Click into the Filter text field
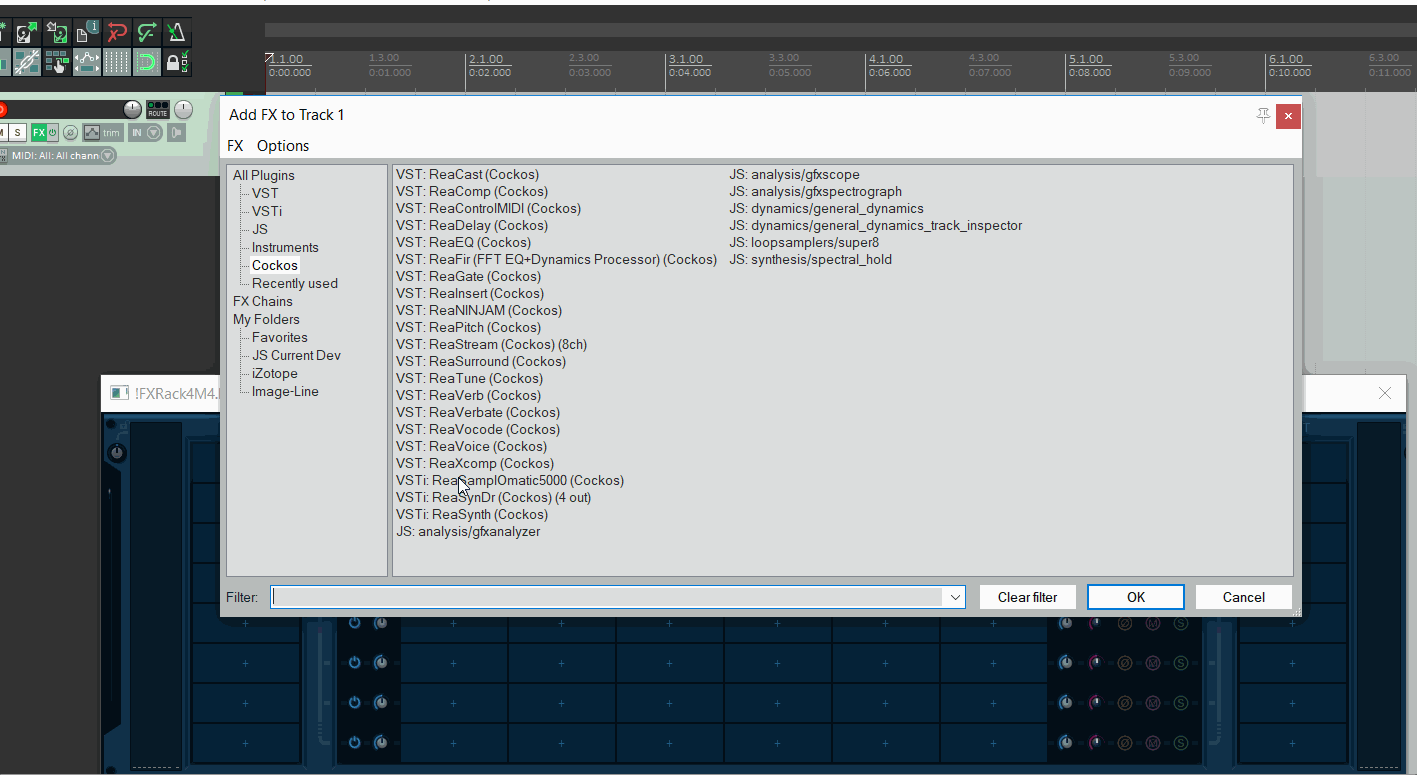This screenshot has height=775, width=1417. pos(607,597)
